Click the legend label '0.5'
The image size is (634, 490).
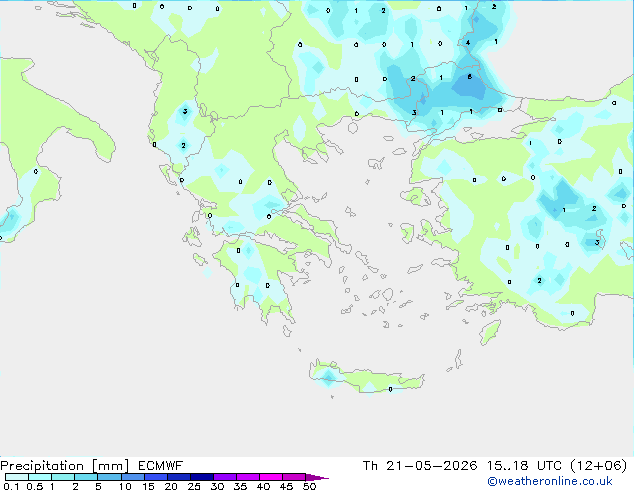point(35,486)
